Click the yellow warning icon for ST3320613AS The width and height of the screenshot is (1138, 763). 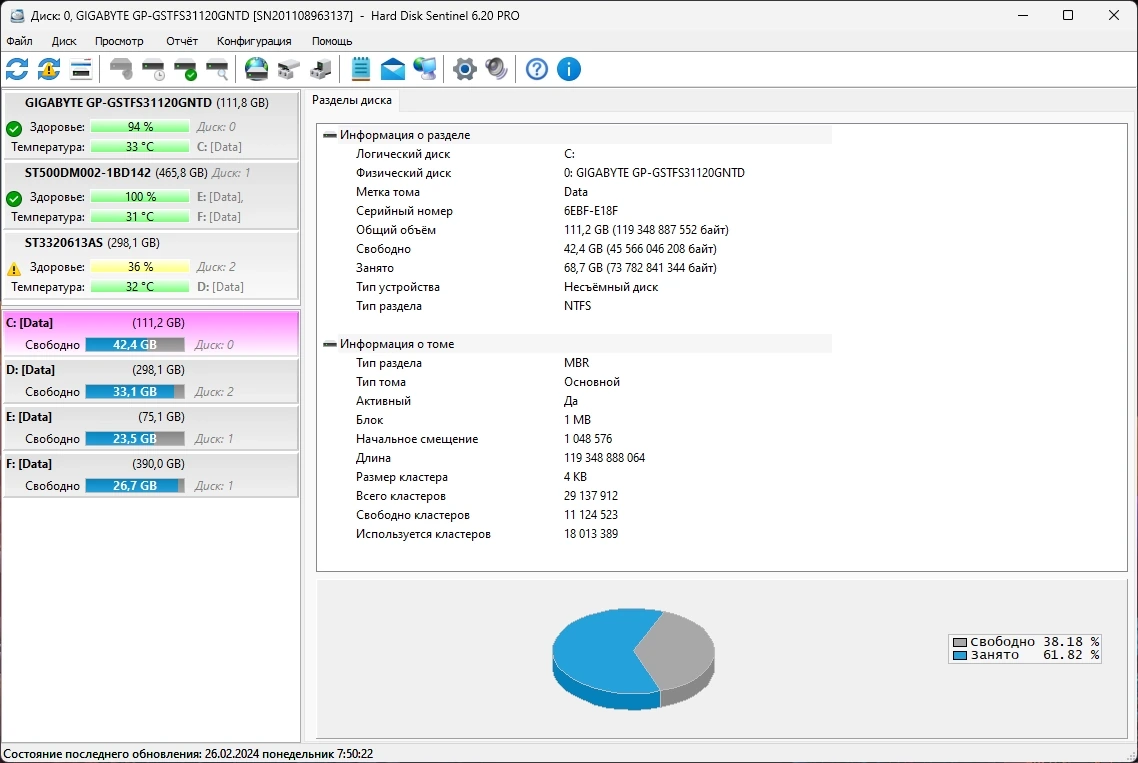14,269
